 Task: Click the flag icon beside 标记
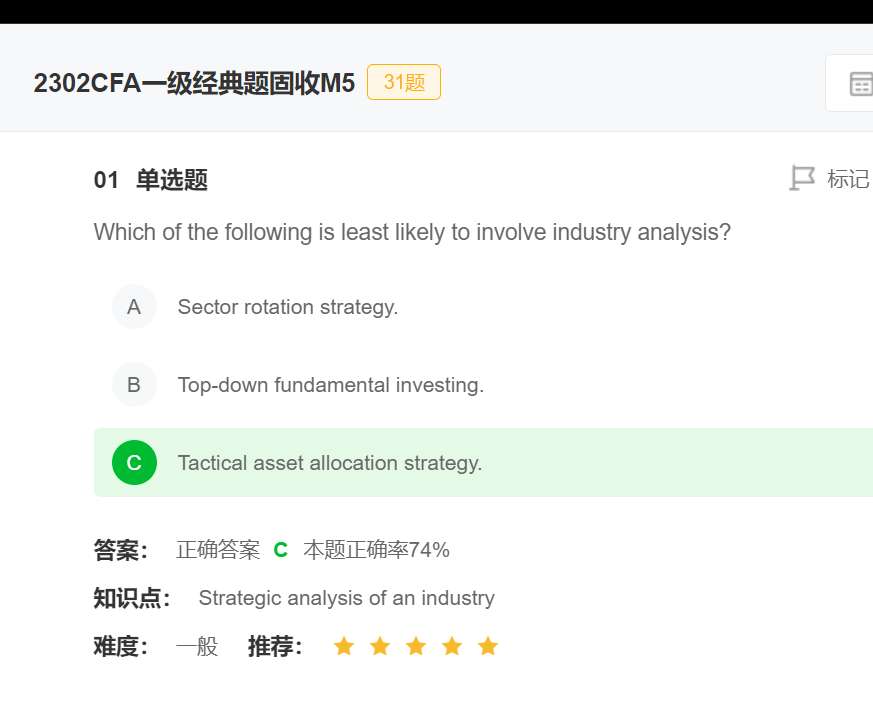(x=802, y=179)
